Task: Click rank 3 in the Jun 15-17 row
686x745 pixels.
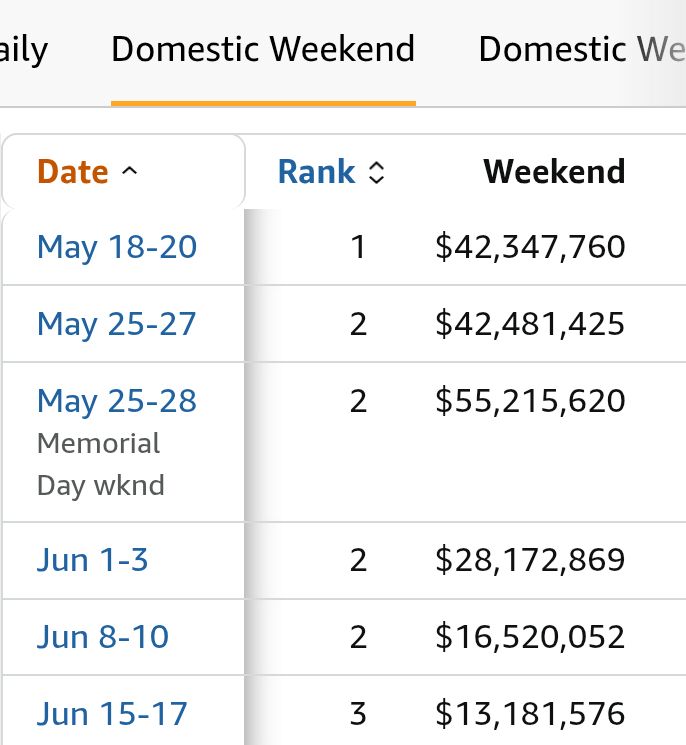Action: [358, 714]
